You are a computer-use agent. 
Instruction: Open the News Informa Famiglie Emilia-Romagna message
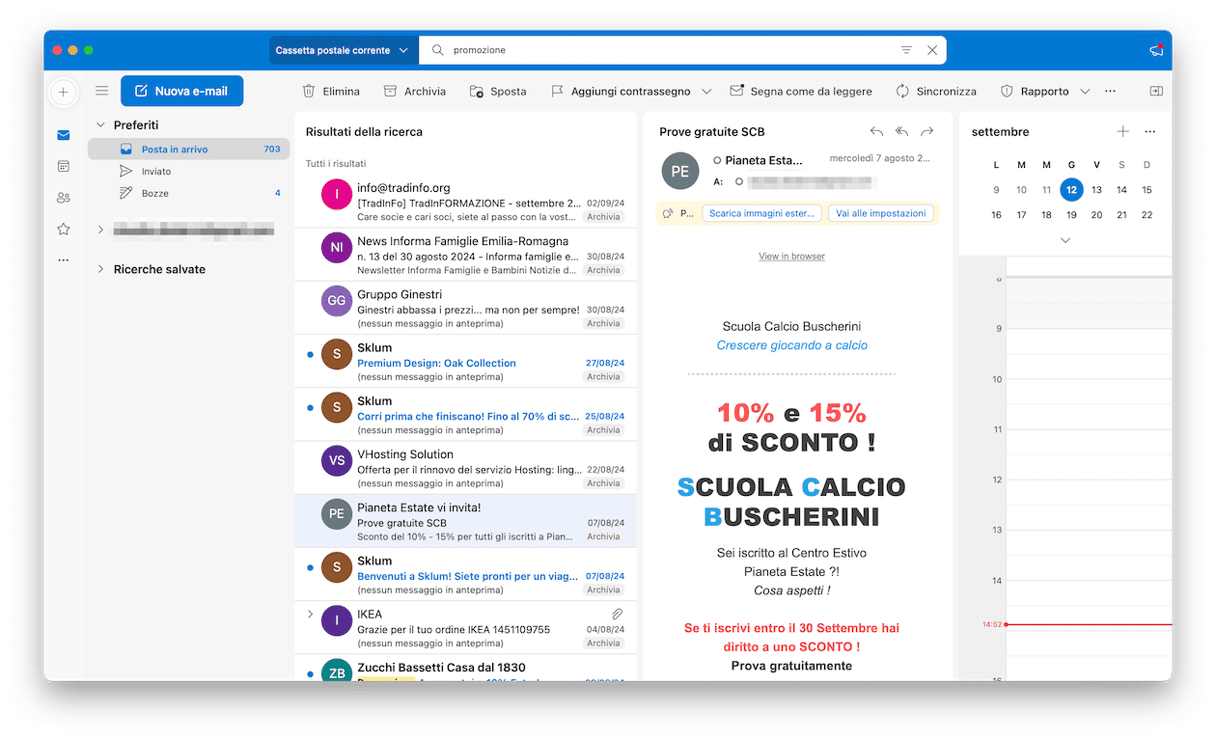[466, 255]
